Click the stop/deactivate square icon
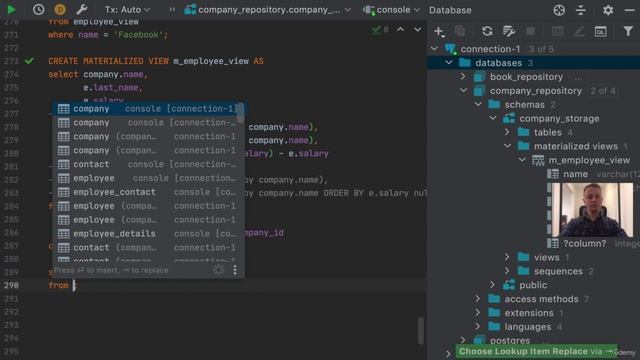The image size is (640, 360). pos(530,31)
